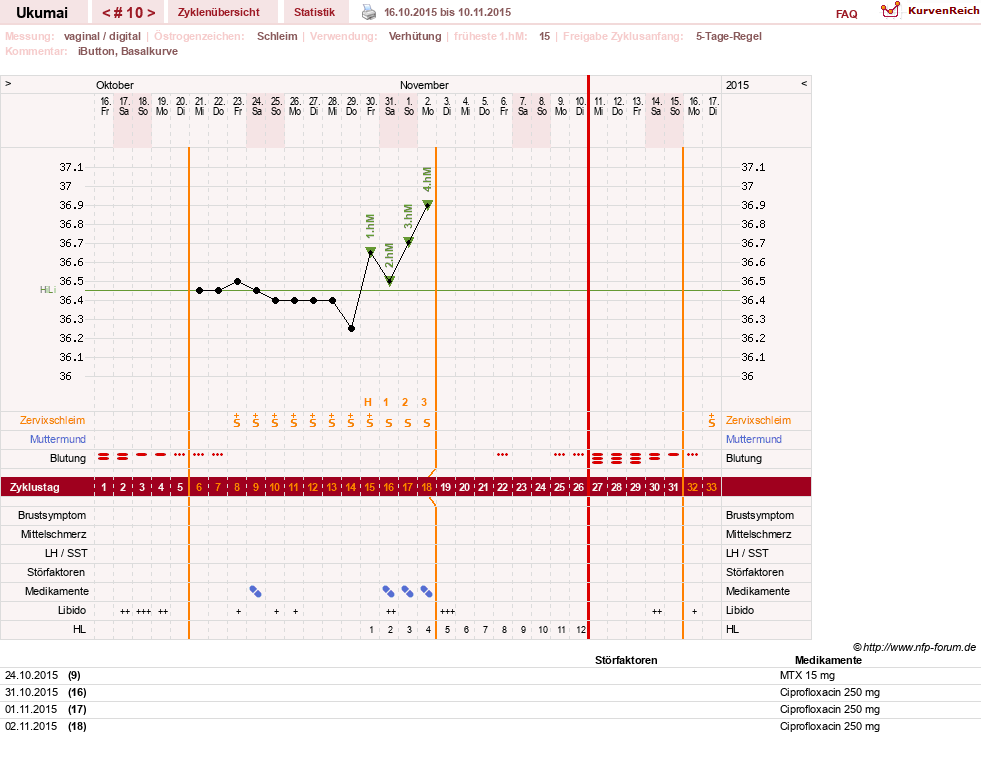Click the 24.10.2015 medication row

point(490,676)
